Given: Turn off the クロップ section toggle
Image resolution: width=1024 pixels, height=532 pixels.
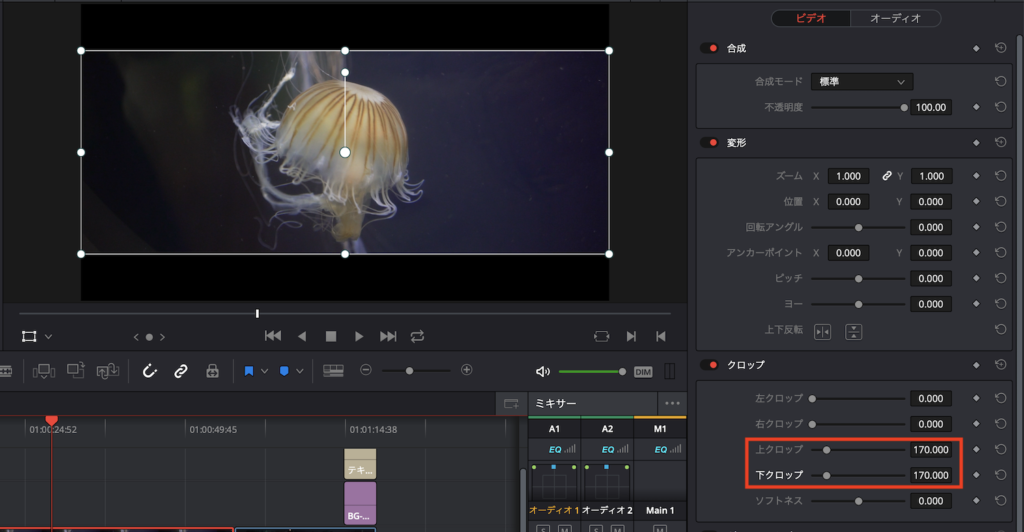Looking at the screenshot, I should pyautogui.click(x=711, y=365).
